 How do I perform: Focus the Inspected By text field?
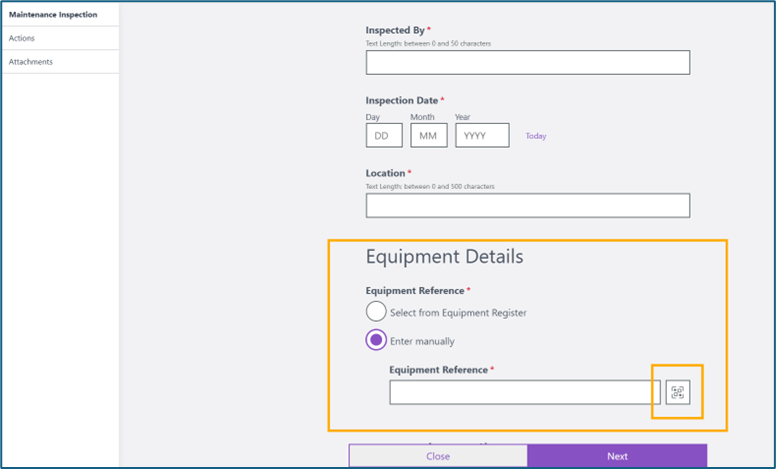pyautogui.click(x=527, y=62)
